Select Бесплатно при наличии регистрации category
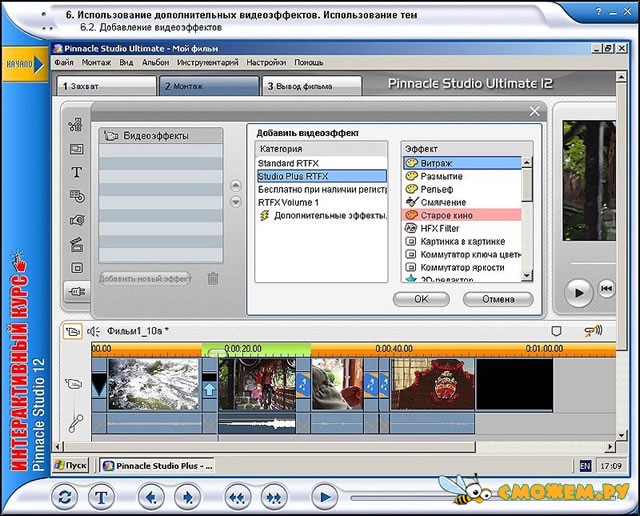The image size is (640, 516). (x=322, y=189)
